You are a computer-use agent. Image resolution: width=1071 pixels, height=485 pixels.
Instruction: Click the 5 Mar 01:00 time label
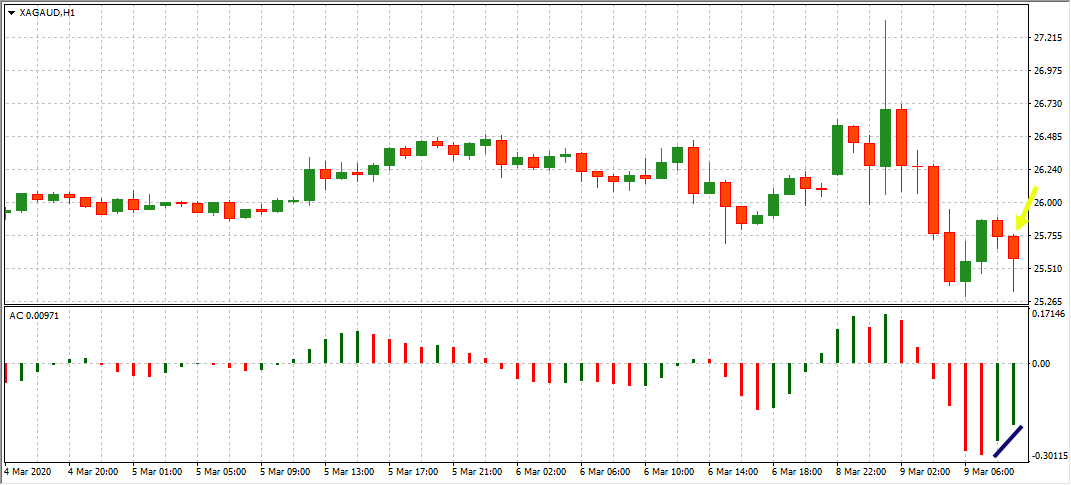[x=156, y=472]
